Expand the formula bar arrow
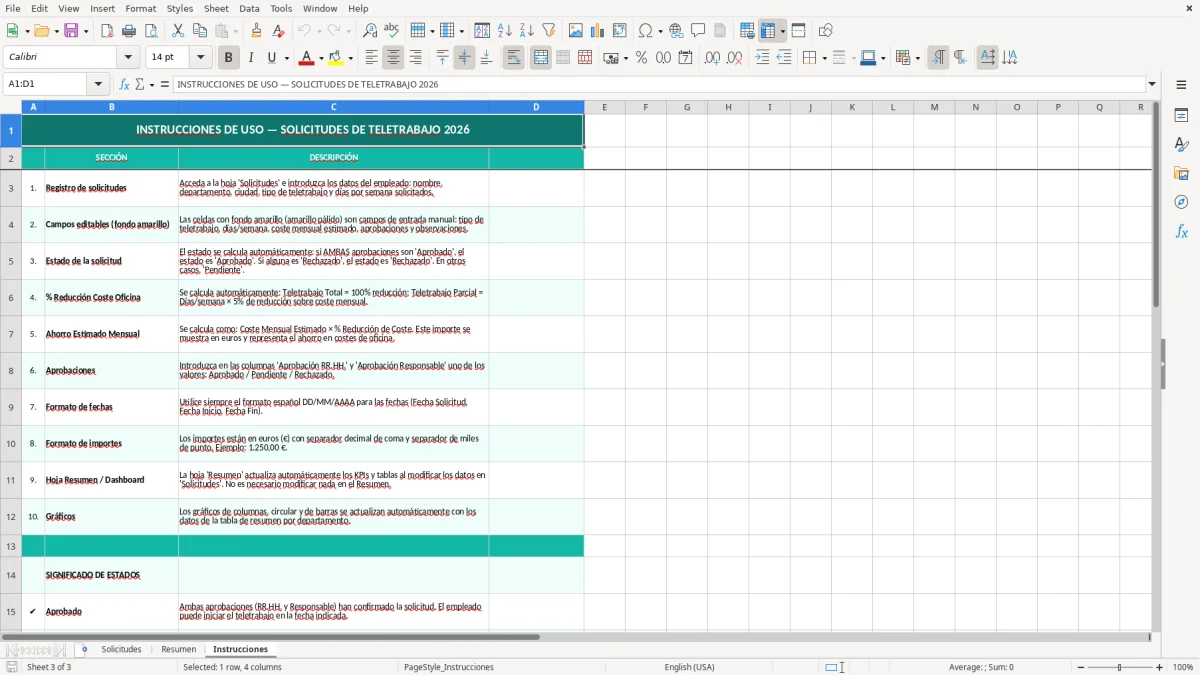The width and height of the screenshot is (1200, 675). pyautogui.click(x=1152, y=84)
